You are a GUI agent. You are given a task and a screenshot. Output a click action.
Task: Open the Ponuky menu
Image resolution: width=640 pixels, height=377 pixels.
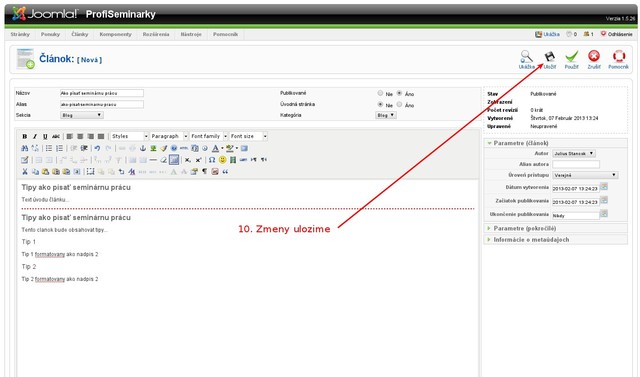click(x=50, y=35)
